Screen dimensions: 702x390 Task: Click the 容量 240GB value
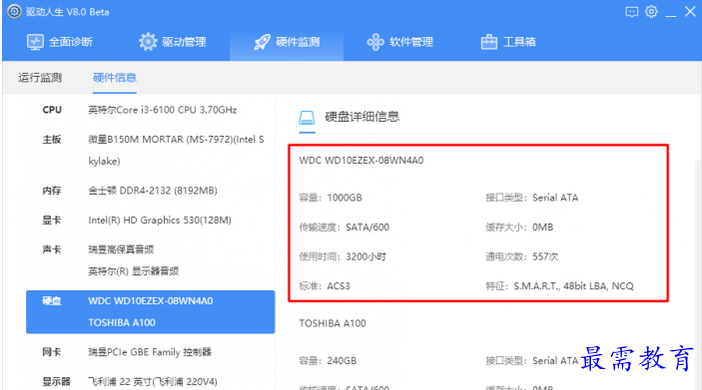342,360
